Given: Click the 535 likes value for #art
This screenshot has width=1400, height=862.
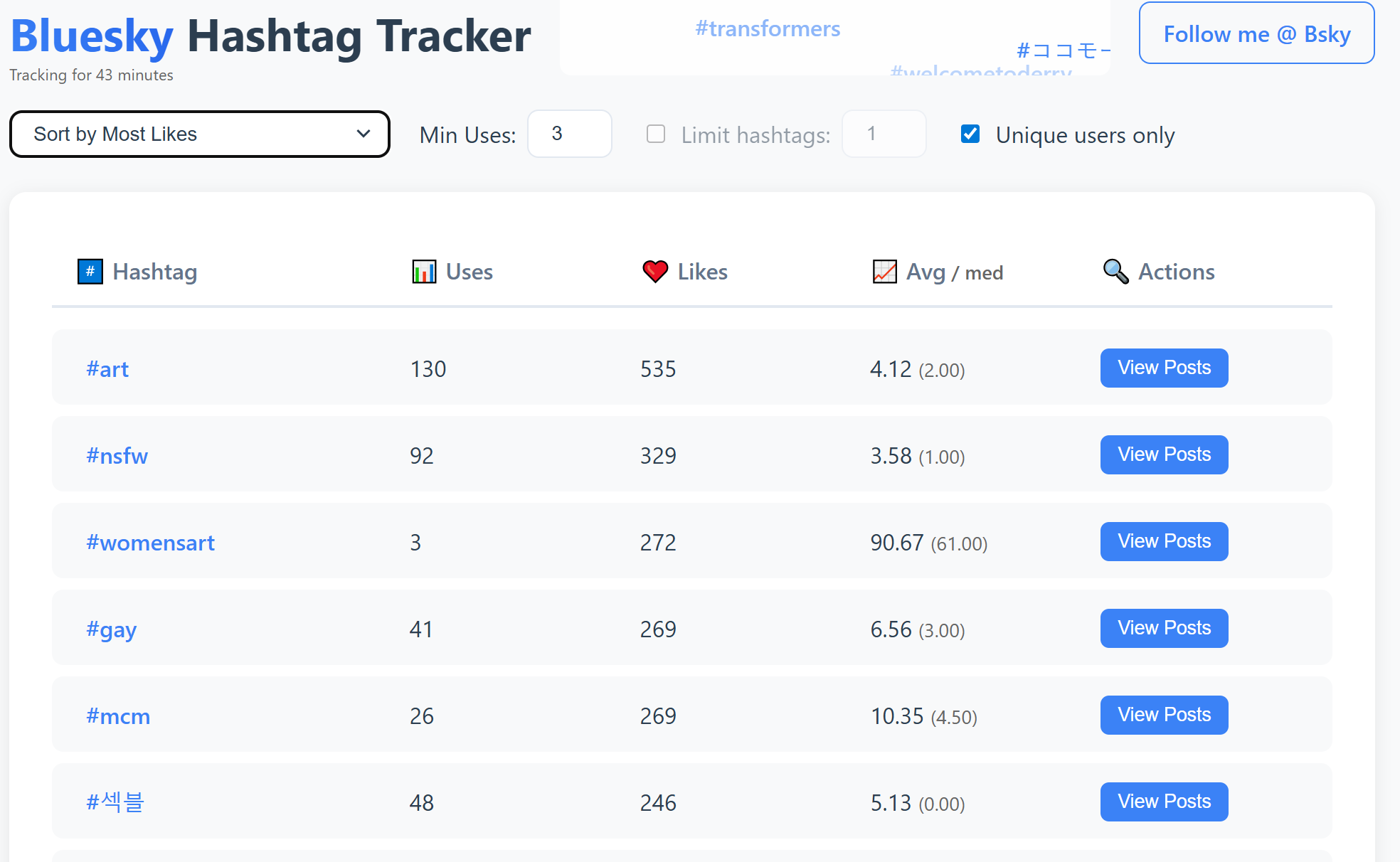Looking at the screenshot, I should [x=658, y=369].
